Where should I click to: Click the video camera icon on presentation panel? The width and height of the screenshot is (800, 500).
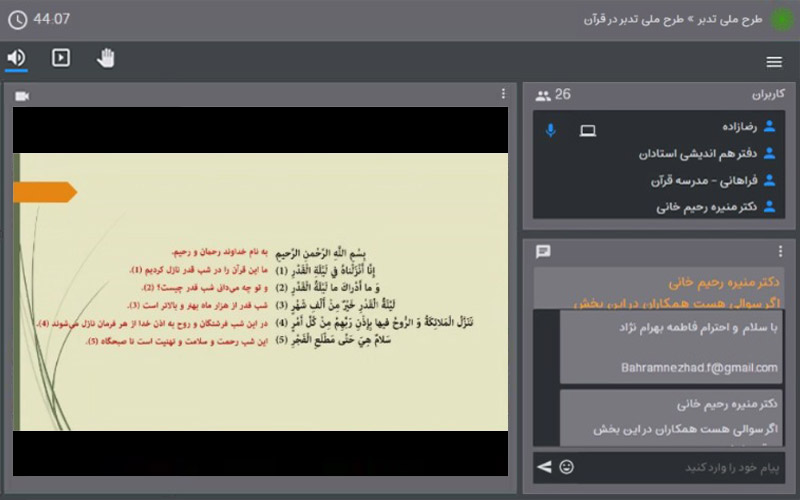(x=22, y=96)
